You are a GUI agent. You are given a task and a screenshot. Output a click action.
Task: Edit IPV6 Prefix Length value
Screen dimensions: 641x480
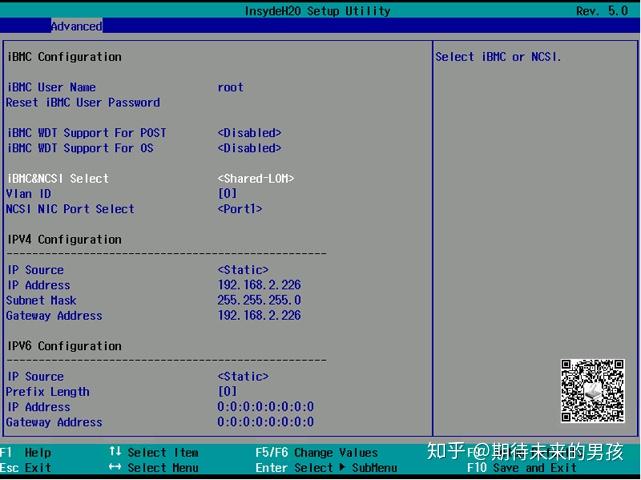(227, 392)
